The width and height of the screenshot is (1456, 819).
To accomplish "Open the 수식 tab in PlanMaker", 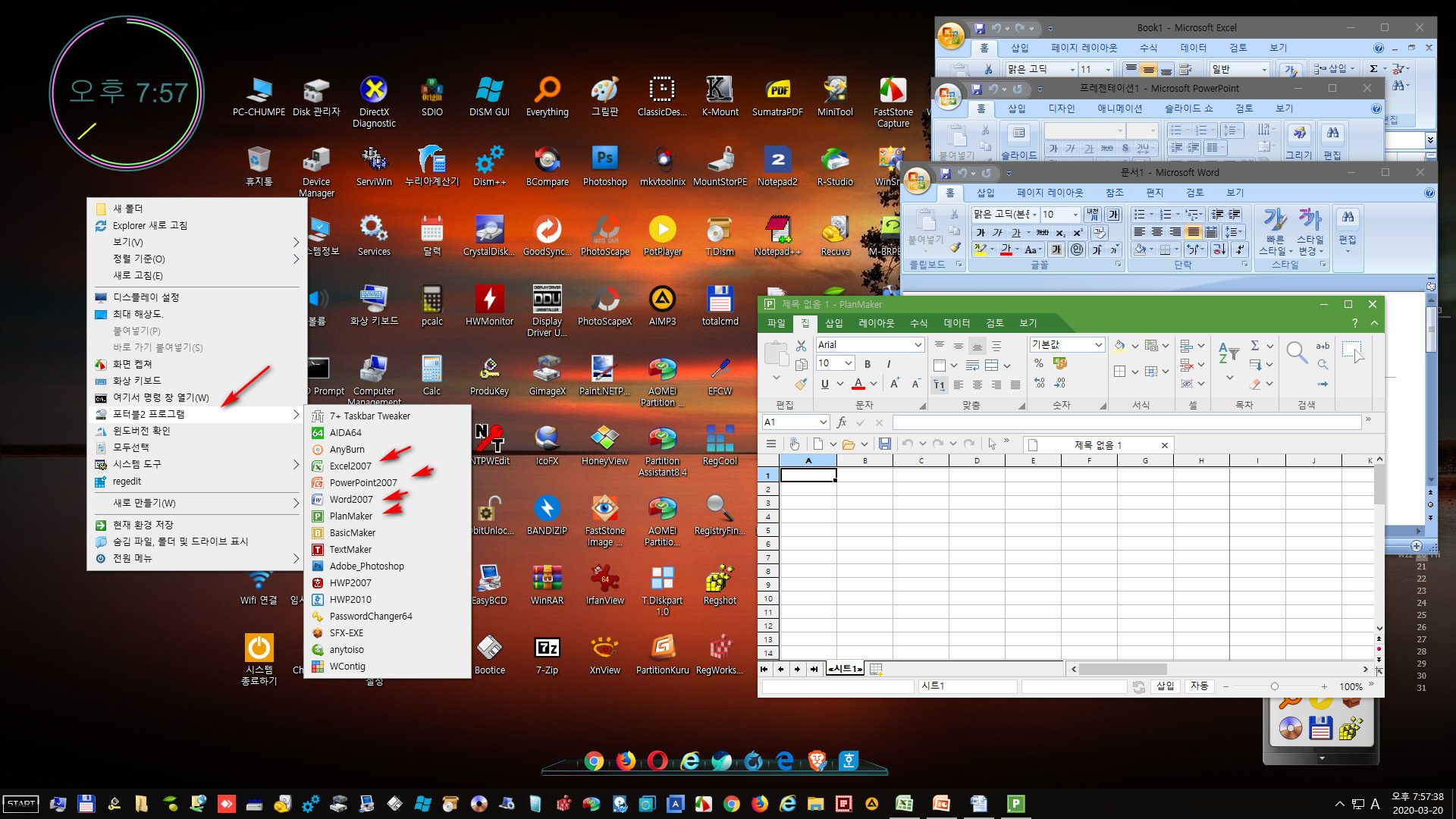I will click(919, 323).
